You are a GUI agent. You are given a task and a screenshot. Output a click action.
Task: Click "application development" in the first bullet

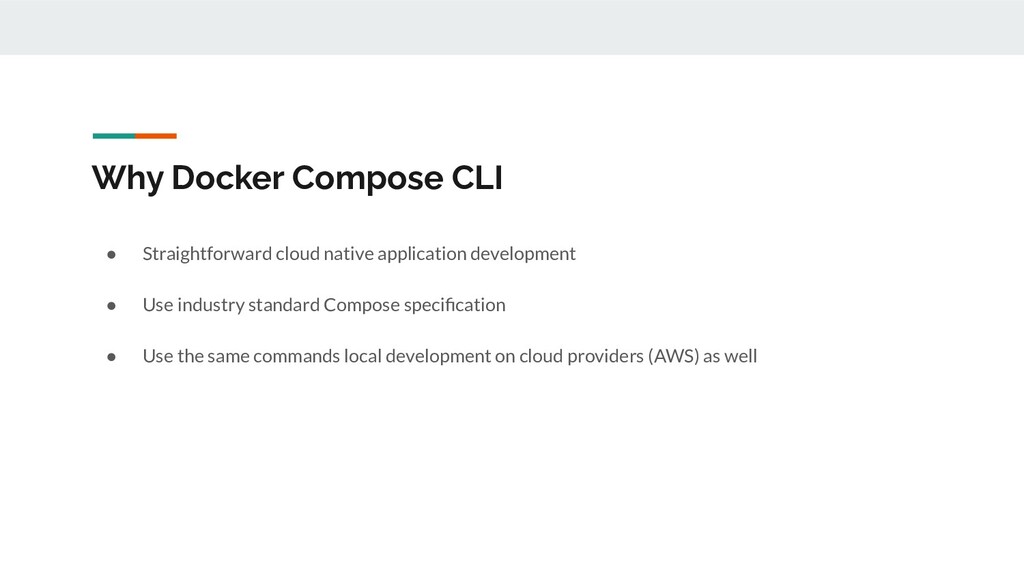(476, 253)
